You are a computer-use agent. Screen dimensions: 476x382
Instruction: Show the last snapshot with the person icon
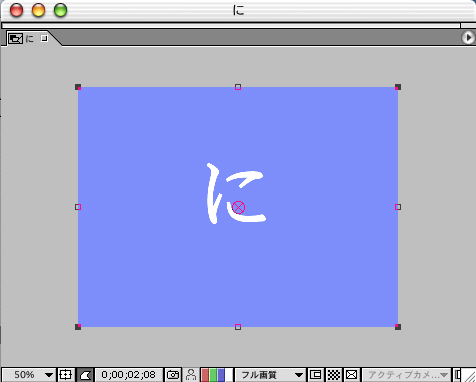coord(191,375)
